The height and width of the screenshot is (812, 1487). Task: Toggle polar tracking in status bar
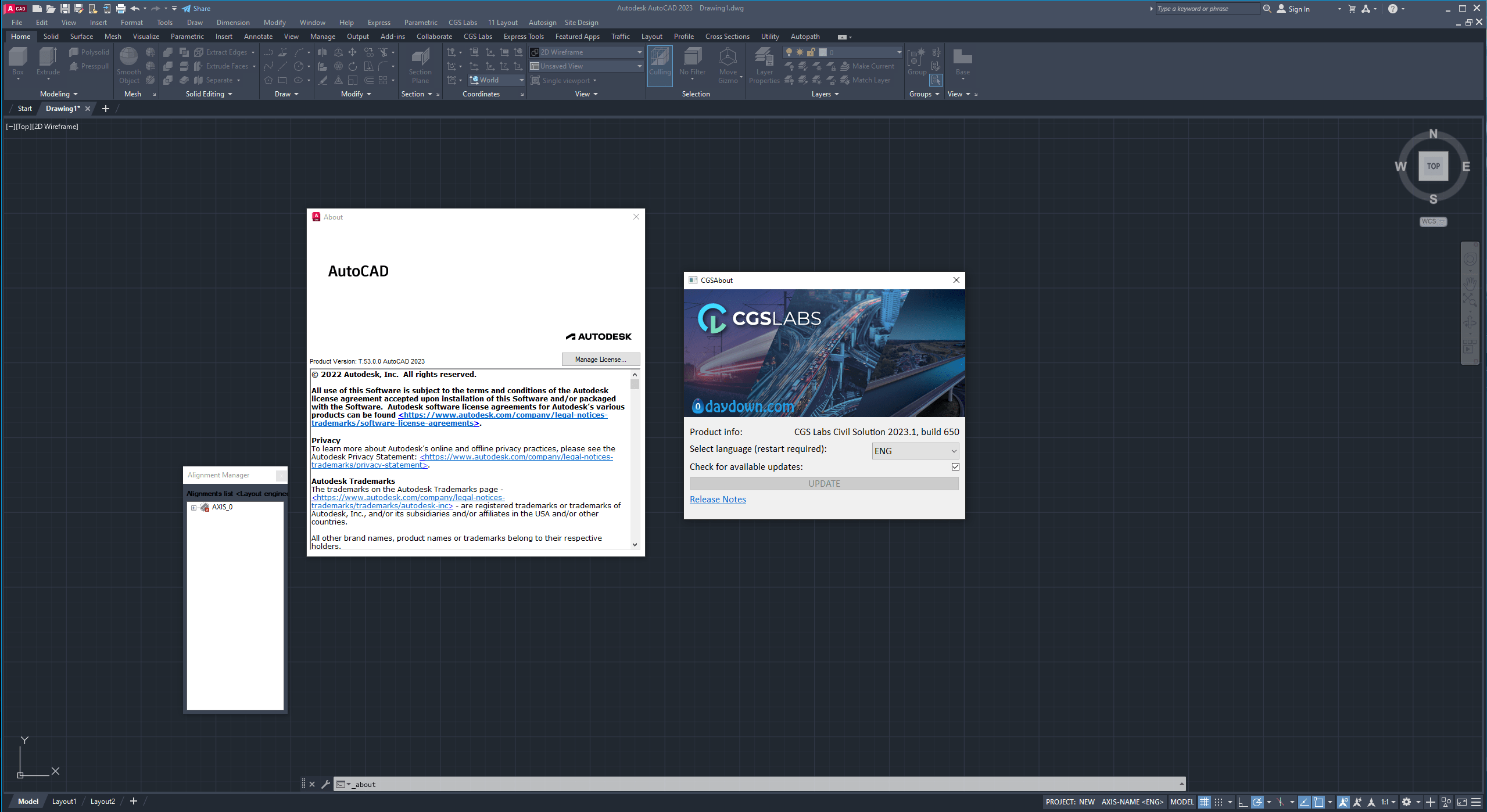tap(1257, 802)
